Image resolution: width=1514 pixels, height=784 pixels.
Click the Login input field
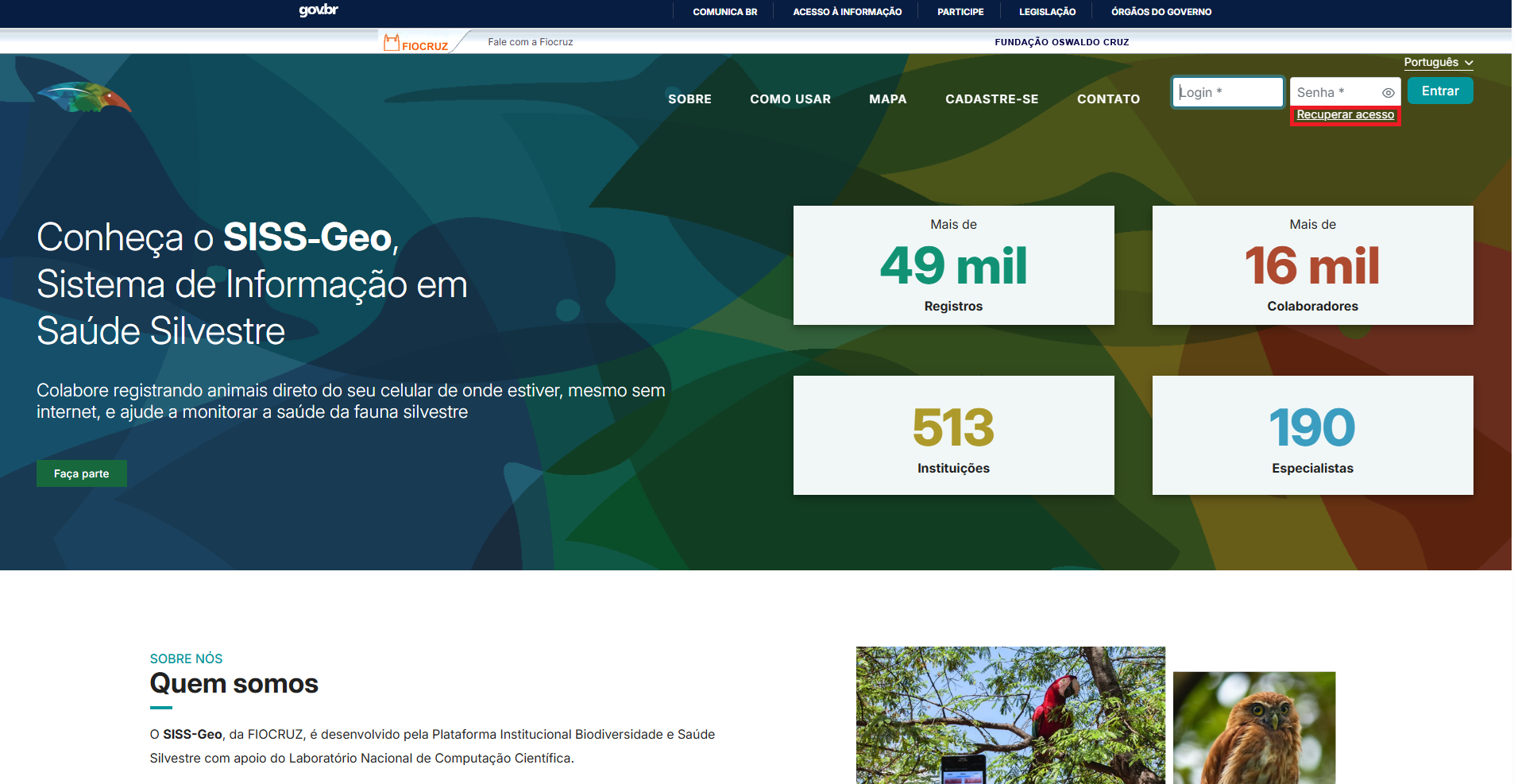coord(1227,92)
